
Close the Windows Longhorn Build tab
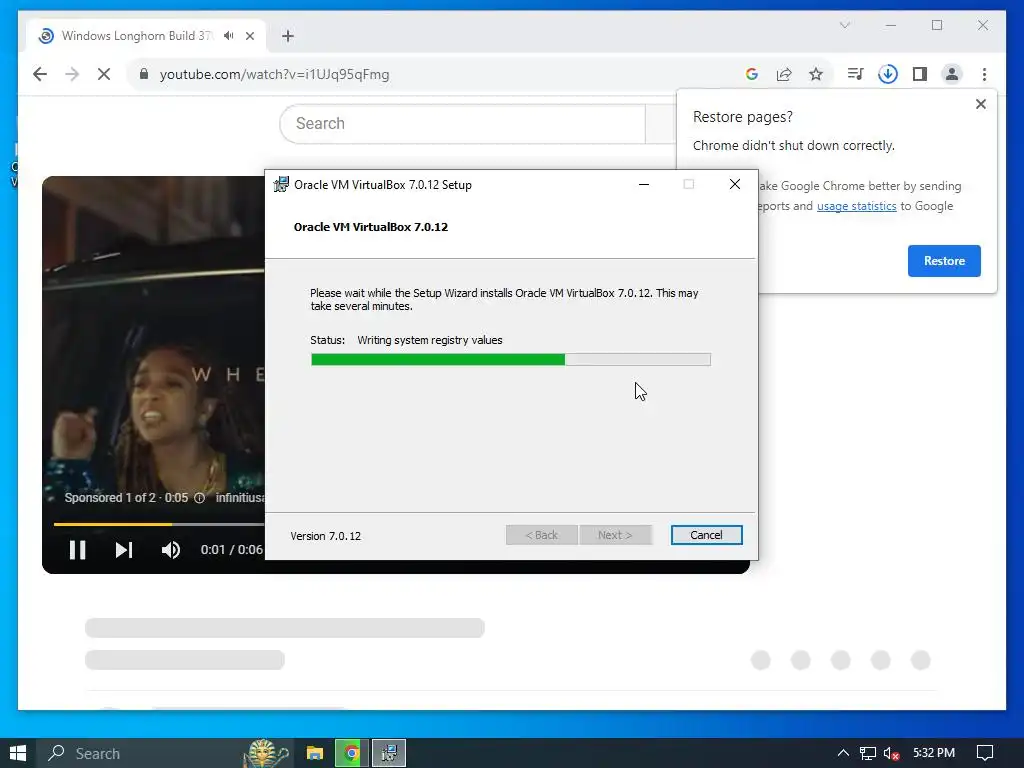pyautogui.click(x=249, y=36)
